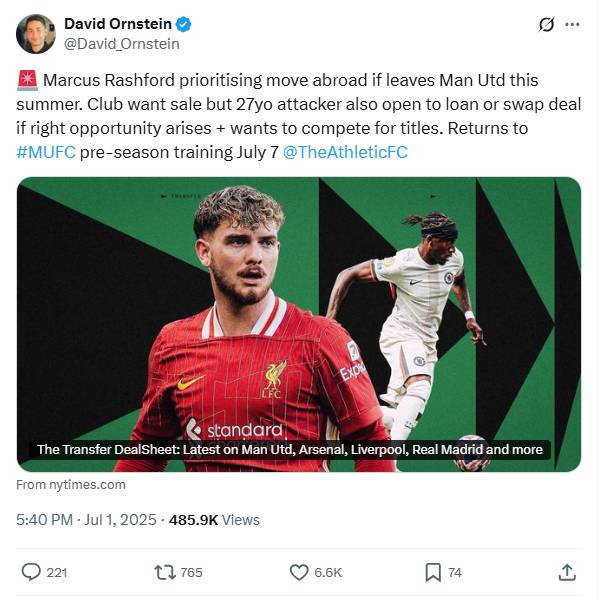Click the 5:40 PM Jul 1, 2025 timestamp
The width and height of the screenshot is (599, 601).
point(86,520)
